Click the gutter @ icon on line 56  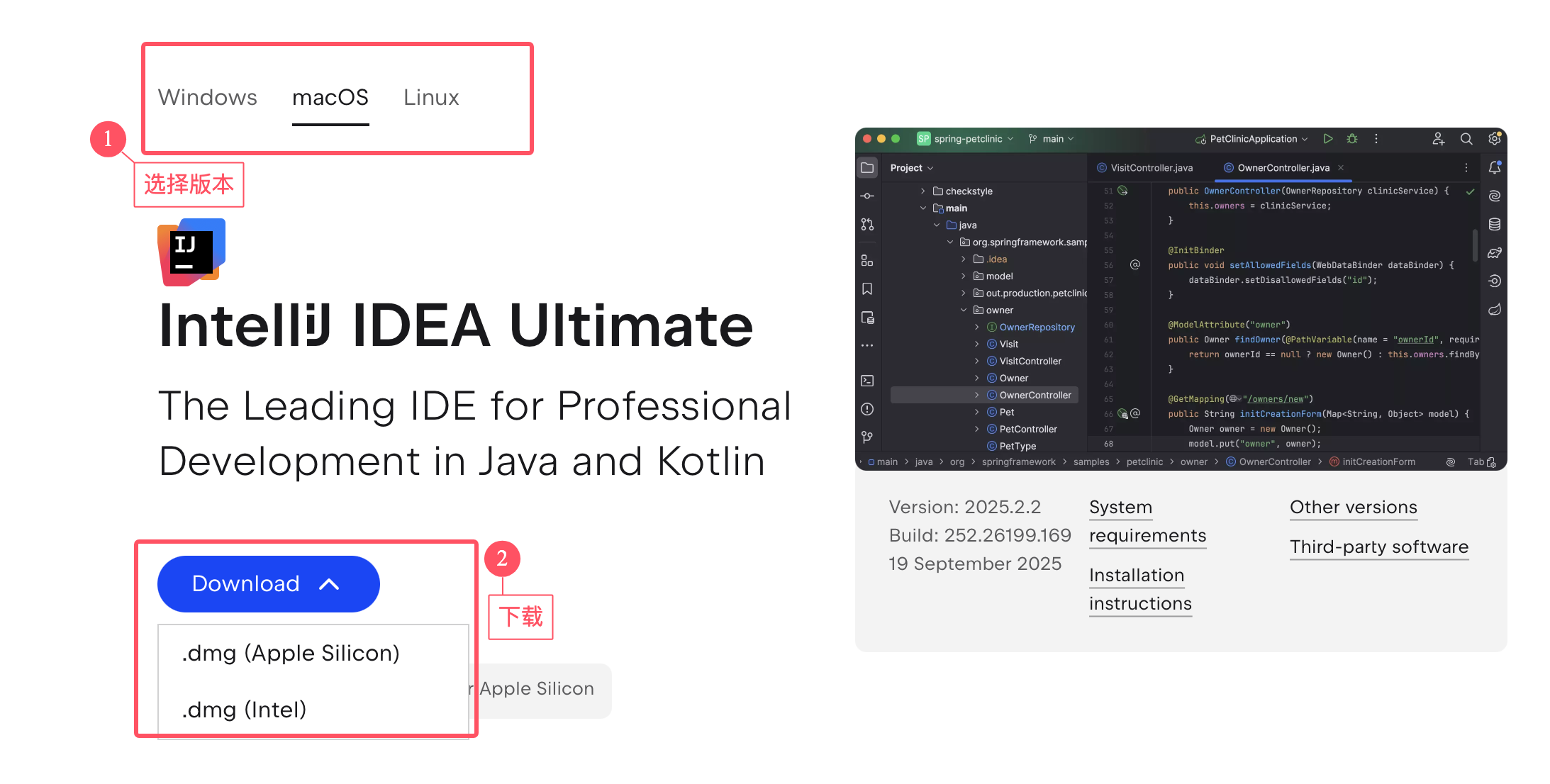[1135, 264]
